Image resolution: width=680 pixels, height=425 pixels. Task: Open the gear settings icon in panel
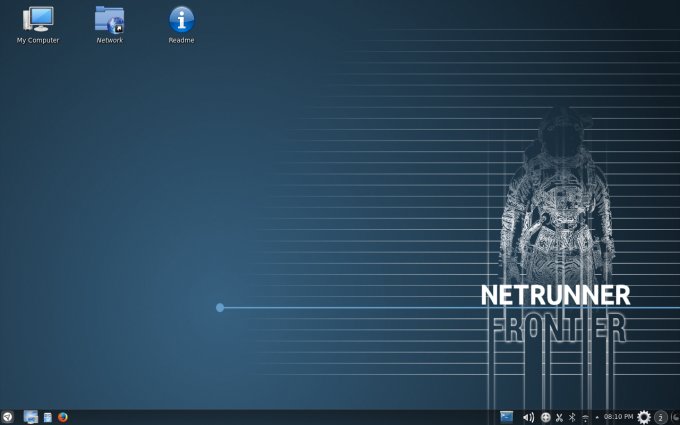point(644,417)
